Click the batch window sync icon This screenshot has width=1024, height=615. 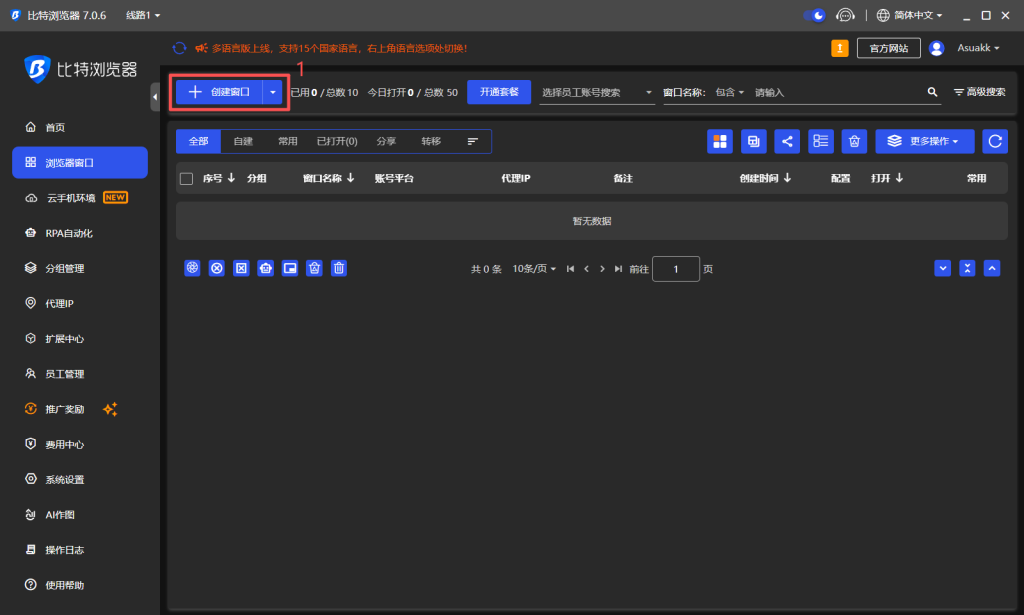[x=754, y=141]
